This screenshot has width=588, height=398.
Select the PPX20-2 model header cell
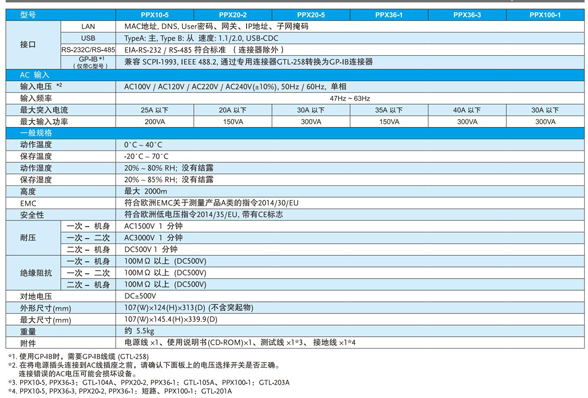[232, 15]
